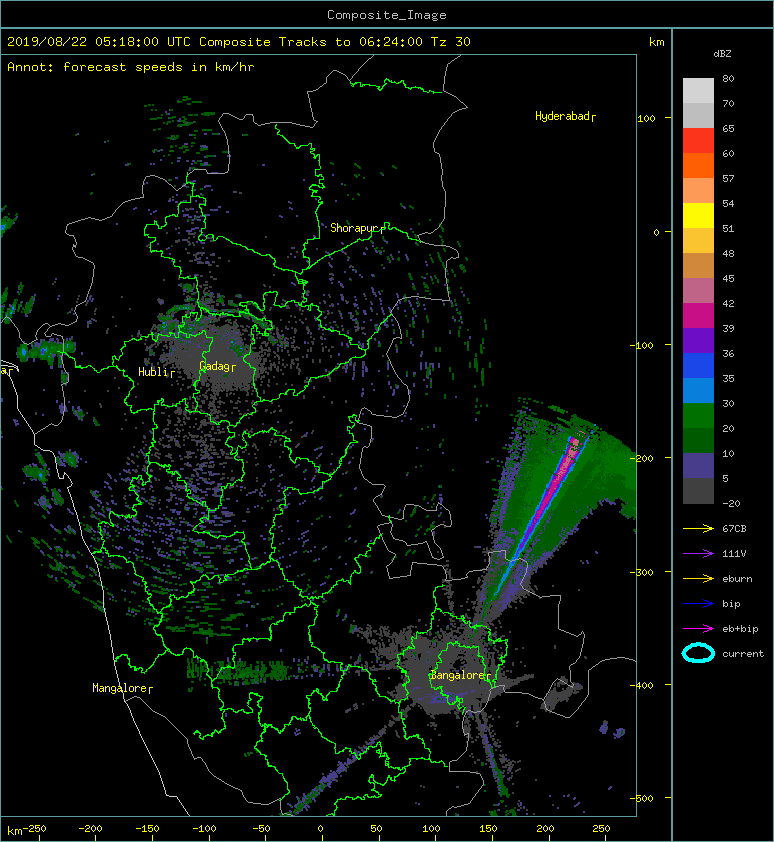Click the 'eburn' legend label

point(737,578)
